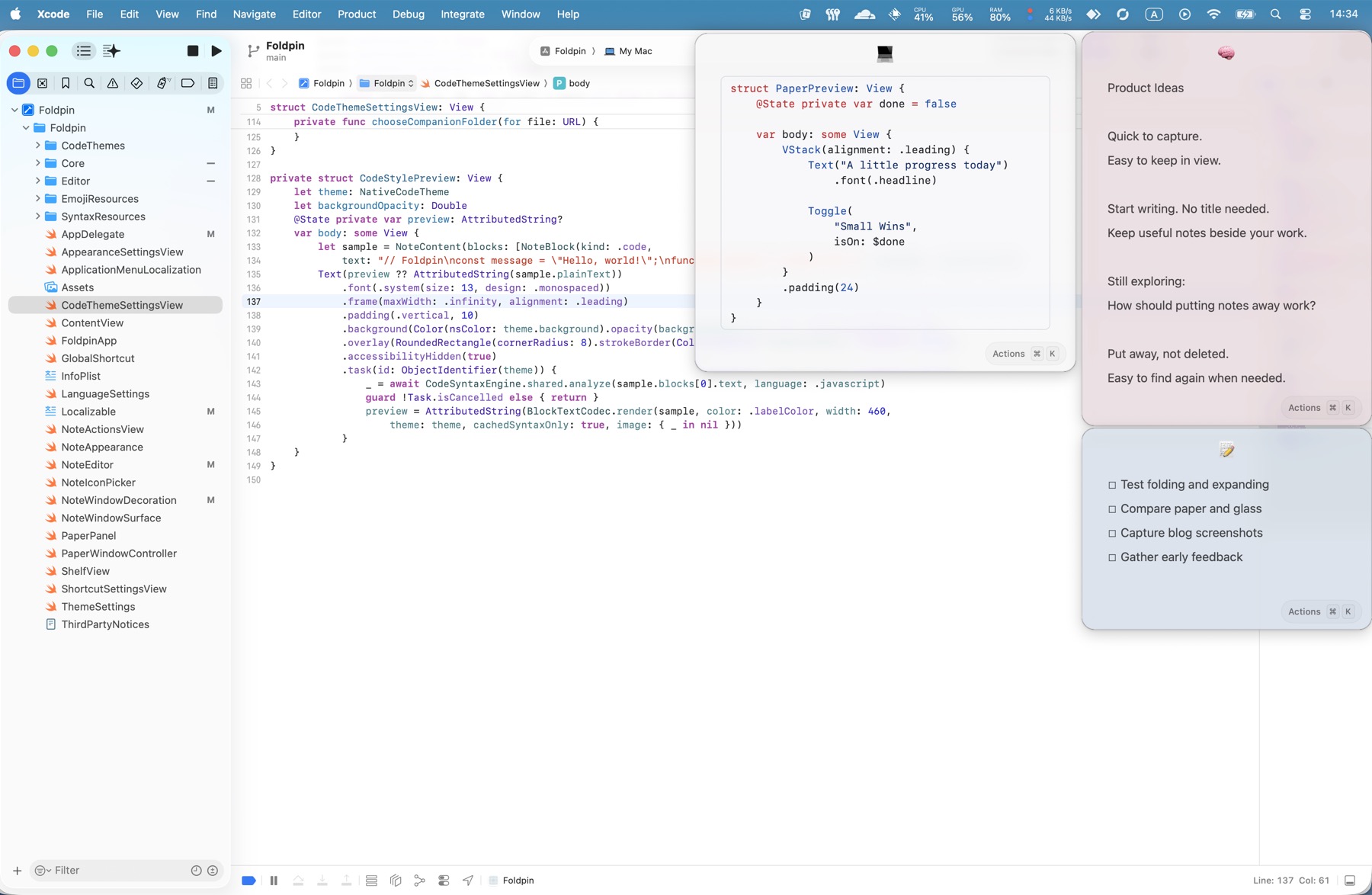The image size is (1372, 895).
Task: Open Control Center in menu bar
Action: coord(1305,14)
